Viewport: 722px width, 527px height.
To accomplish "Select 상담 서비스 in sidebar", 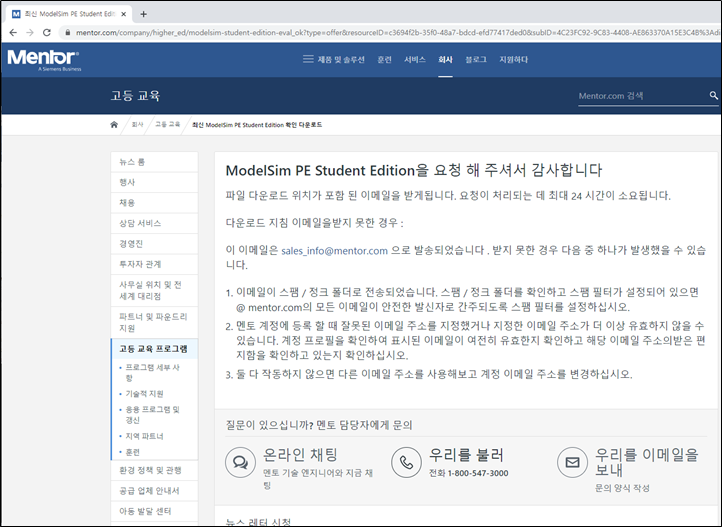I will click(x=154, y=223).
